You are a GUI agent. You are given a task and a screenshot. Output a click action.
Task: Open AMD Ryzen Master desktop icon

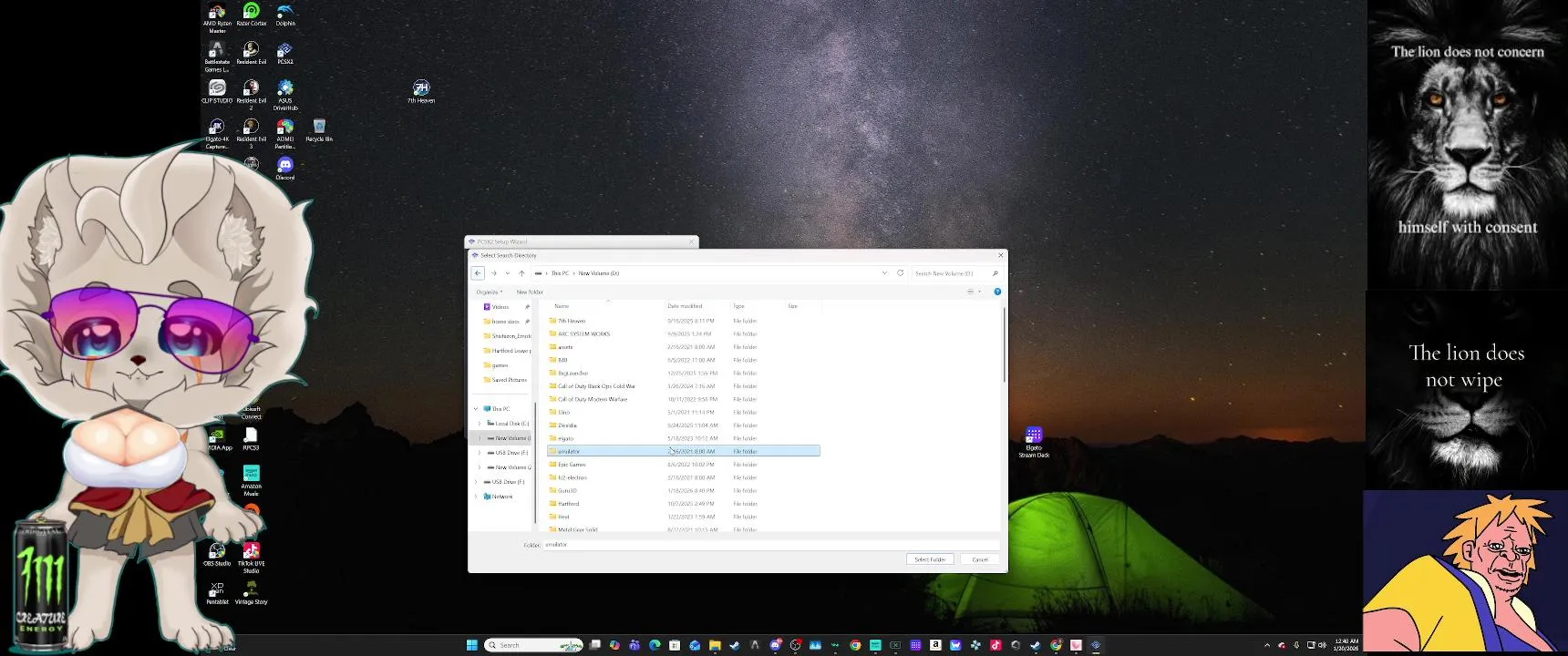coord(217,17)
